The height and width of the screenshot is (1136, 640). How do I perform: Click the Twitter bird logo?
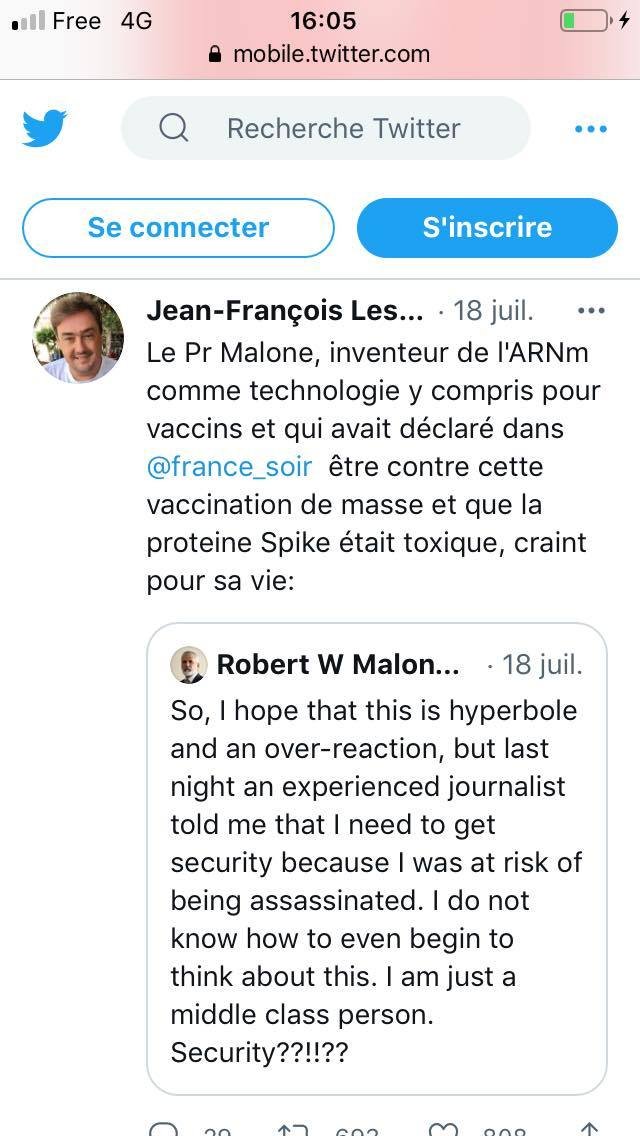(44, 128)
